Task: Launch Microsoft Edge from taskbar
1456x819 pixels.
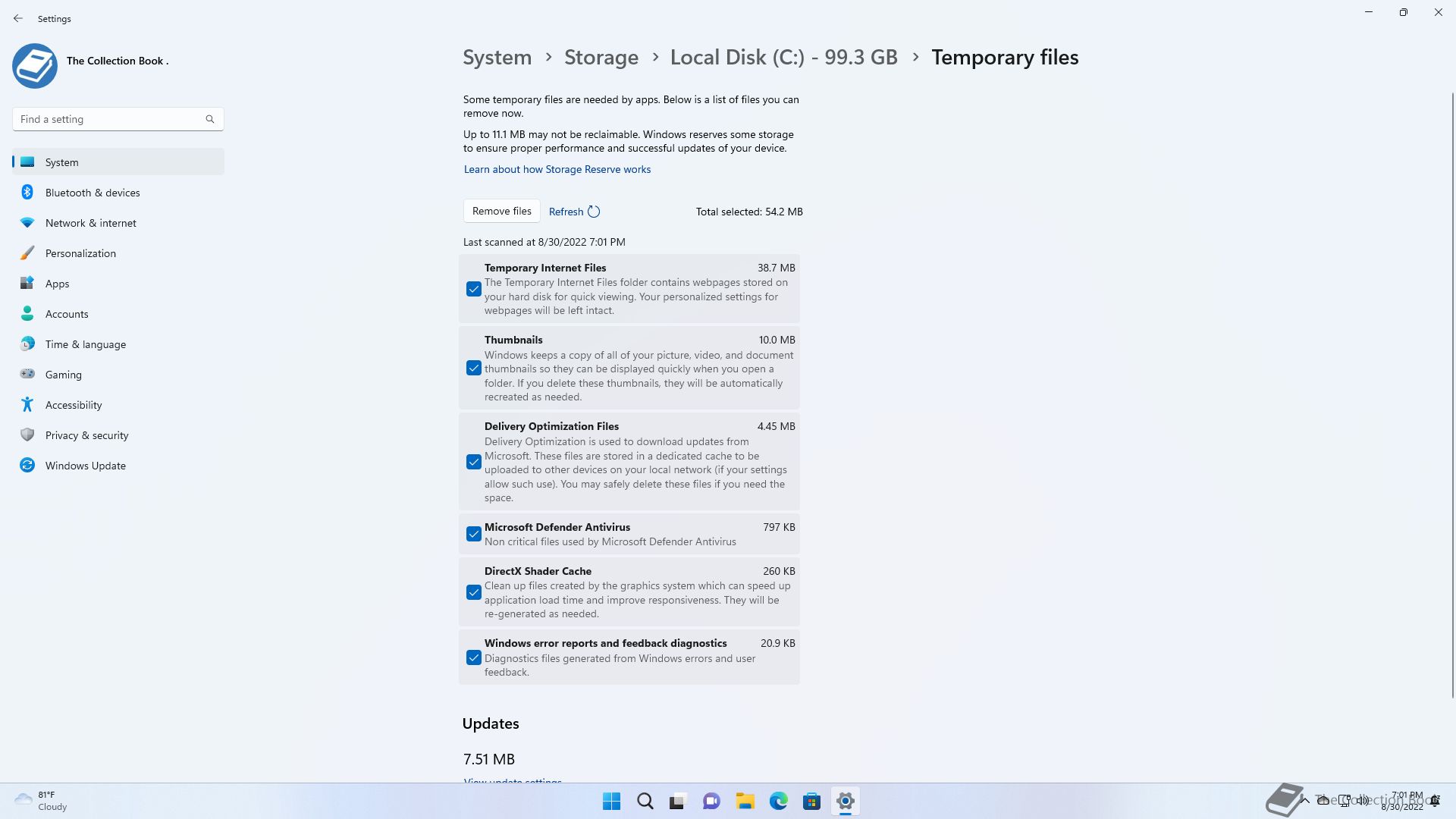Action: [x=778, y=801]
